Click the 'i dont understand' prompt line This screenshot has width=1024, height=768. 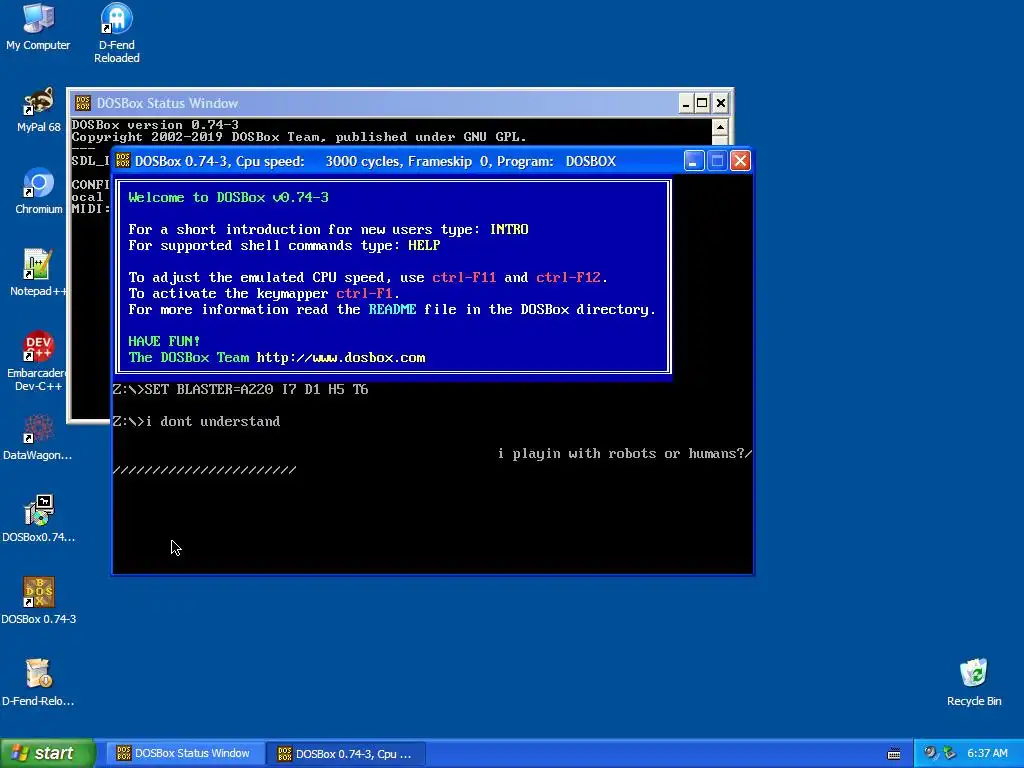pyautogui.click(x=197, y=421)
